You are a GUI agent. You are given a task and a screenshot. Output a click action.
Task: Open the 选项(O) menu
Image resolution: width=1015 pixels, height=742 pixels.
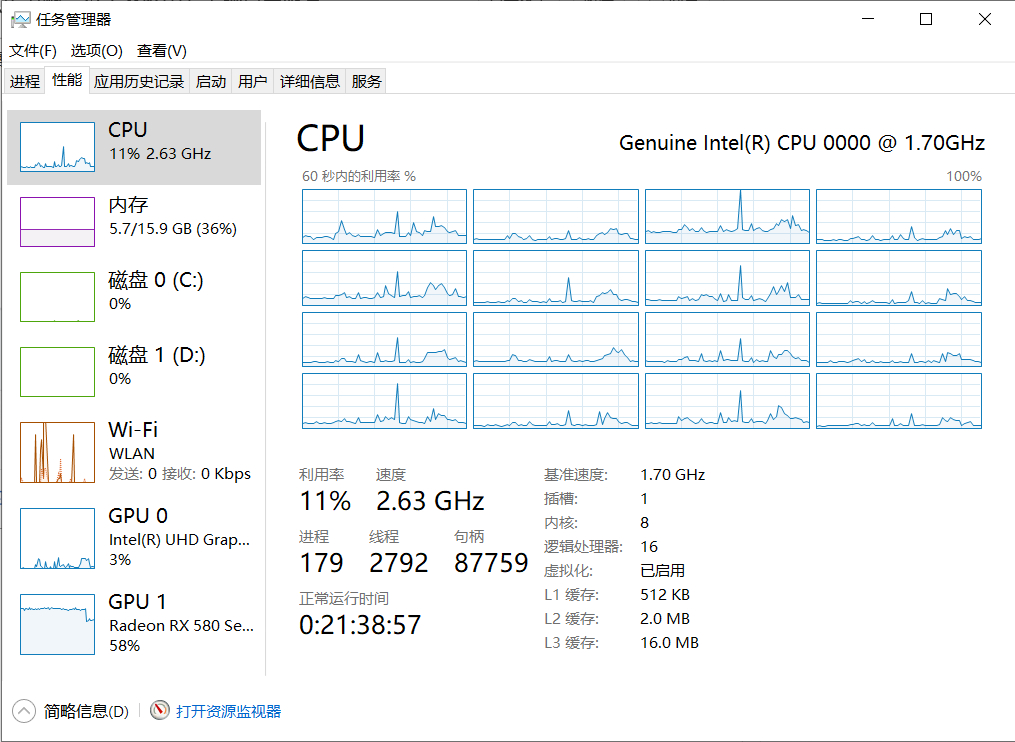[96, 51]
